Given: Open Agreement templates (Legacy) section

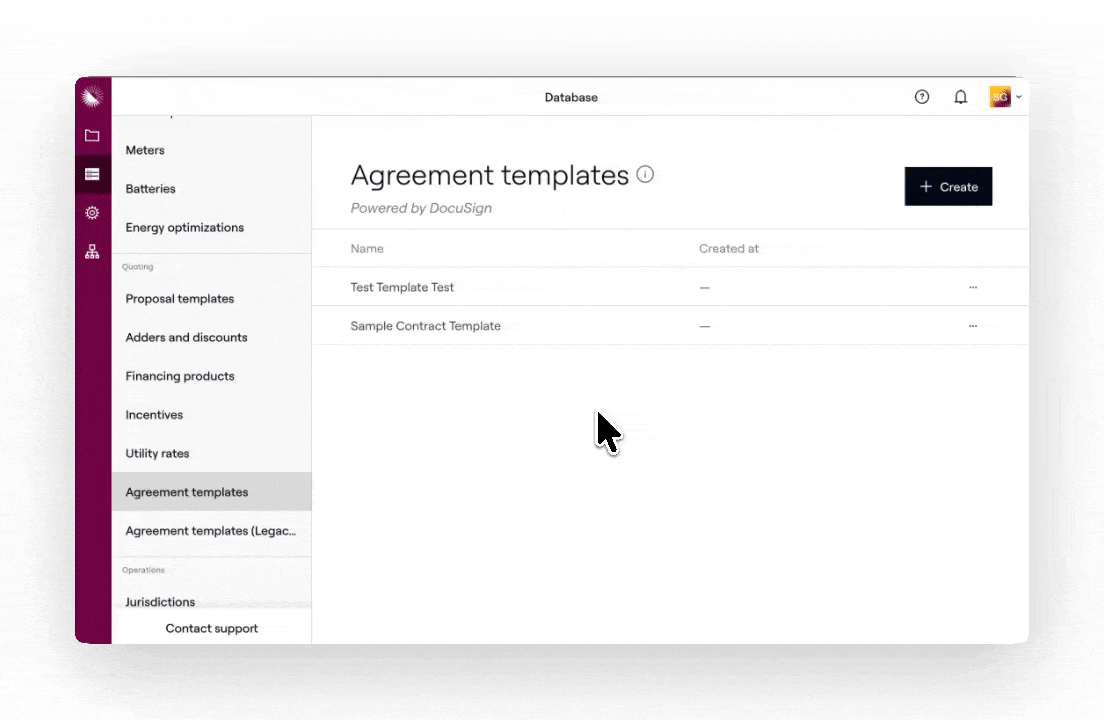Looking at the screenshot, I should [x=211, y=531].
